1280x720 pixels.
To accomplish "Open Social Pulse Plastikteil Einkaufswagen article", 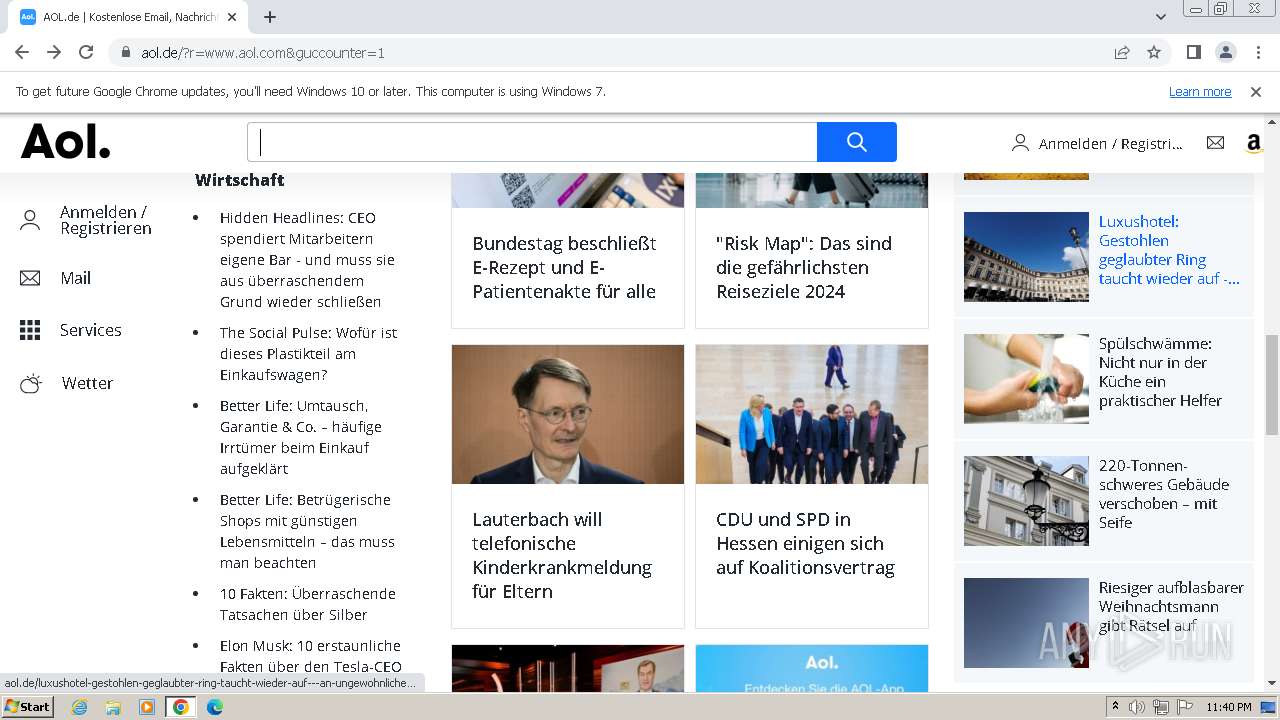I will [x=308, y=354].
